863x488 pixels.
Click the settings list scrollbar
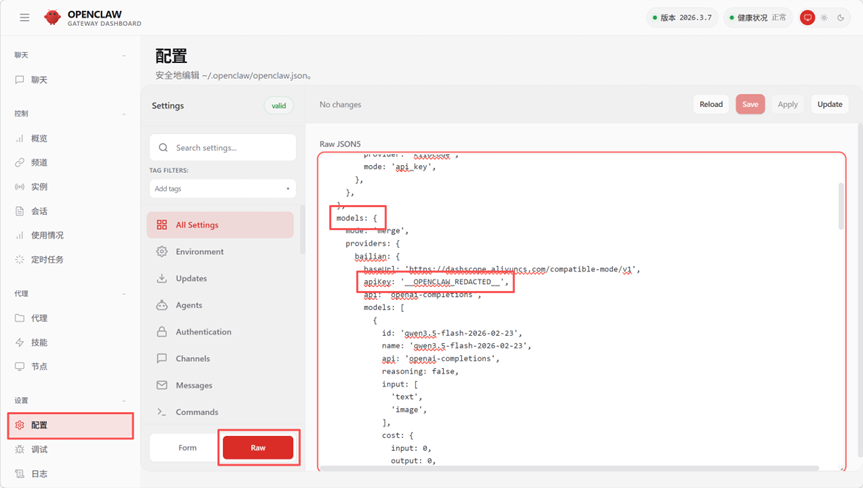[302, 229]
